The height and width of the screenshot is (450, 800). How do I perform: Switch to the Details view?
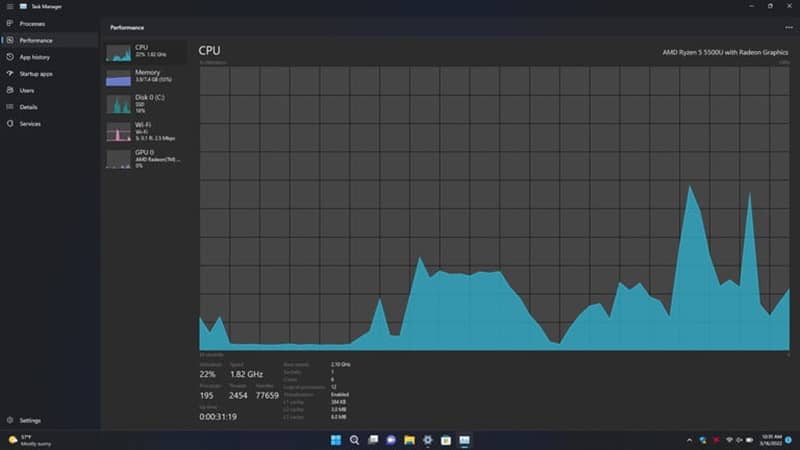tap(28, 107)
